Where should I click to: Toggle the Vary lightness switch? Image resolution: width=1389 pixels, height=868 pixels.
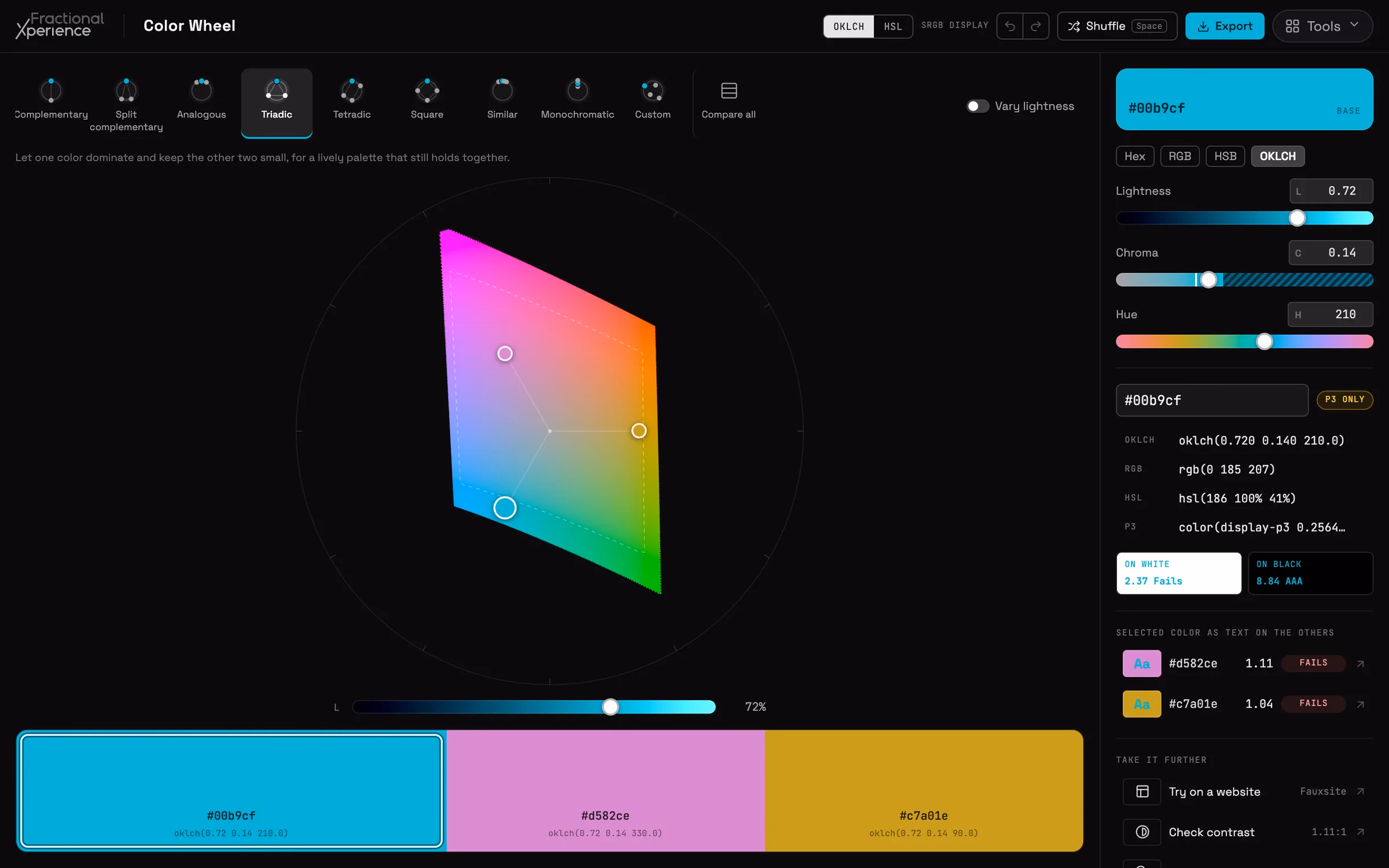point(978,106)
